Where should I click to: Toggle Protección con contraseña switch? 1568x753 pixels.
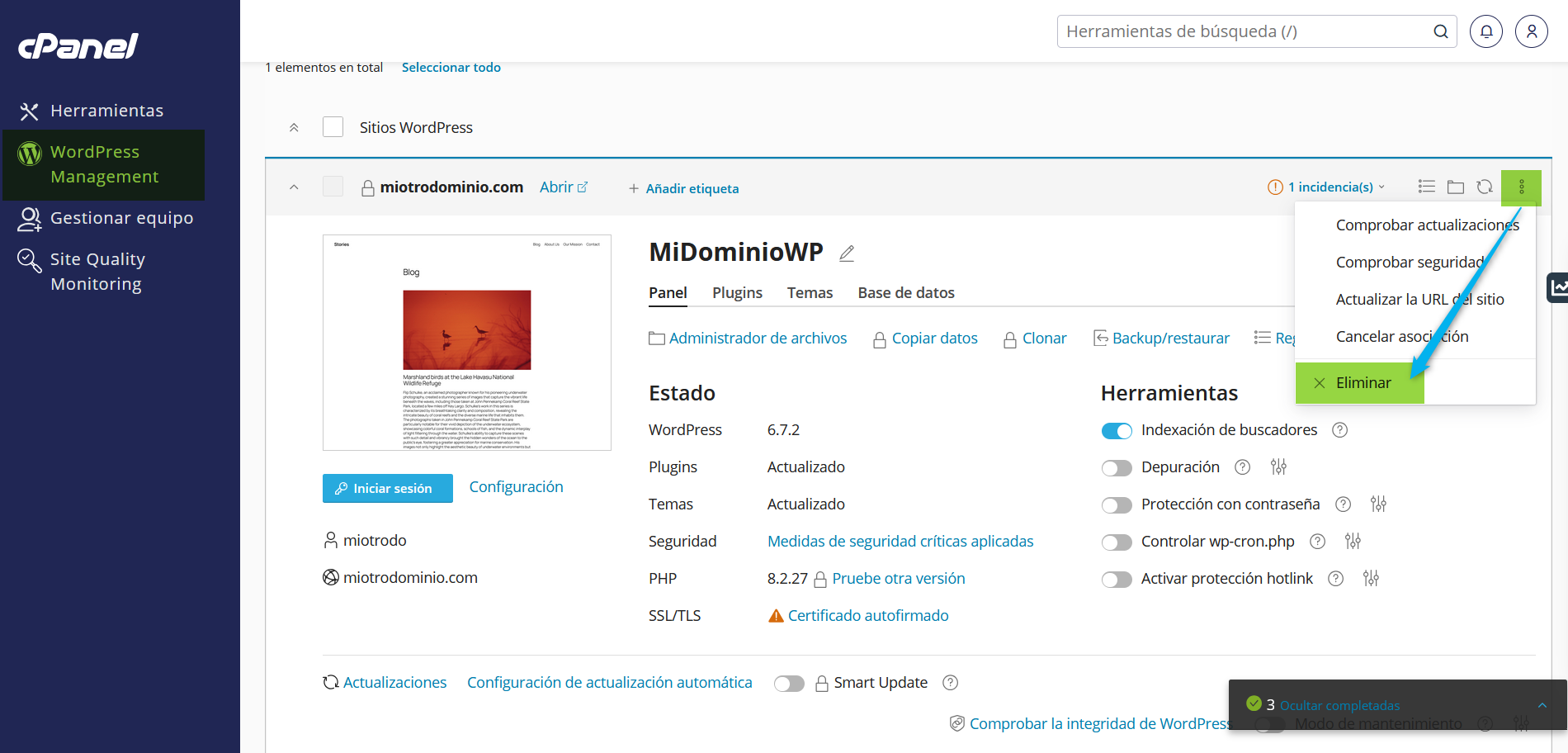click(x=1117, y=505)
